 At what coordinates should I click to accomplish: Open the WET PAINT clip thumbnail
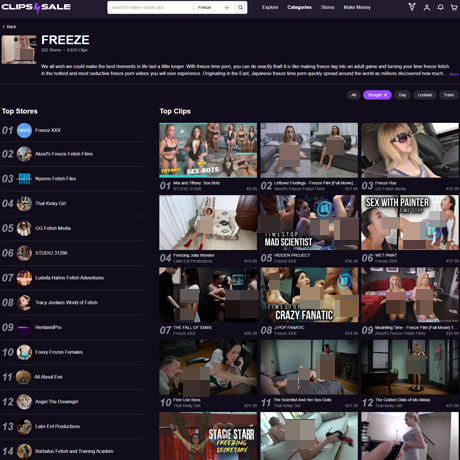tap(410, 223)
